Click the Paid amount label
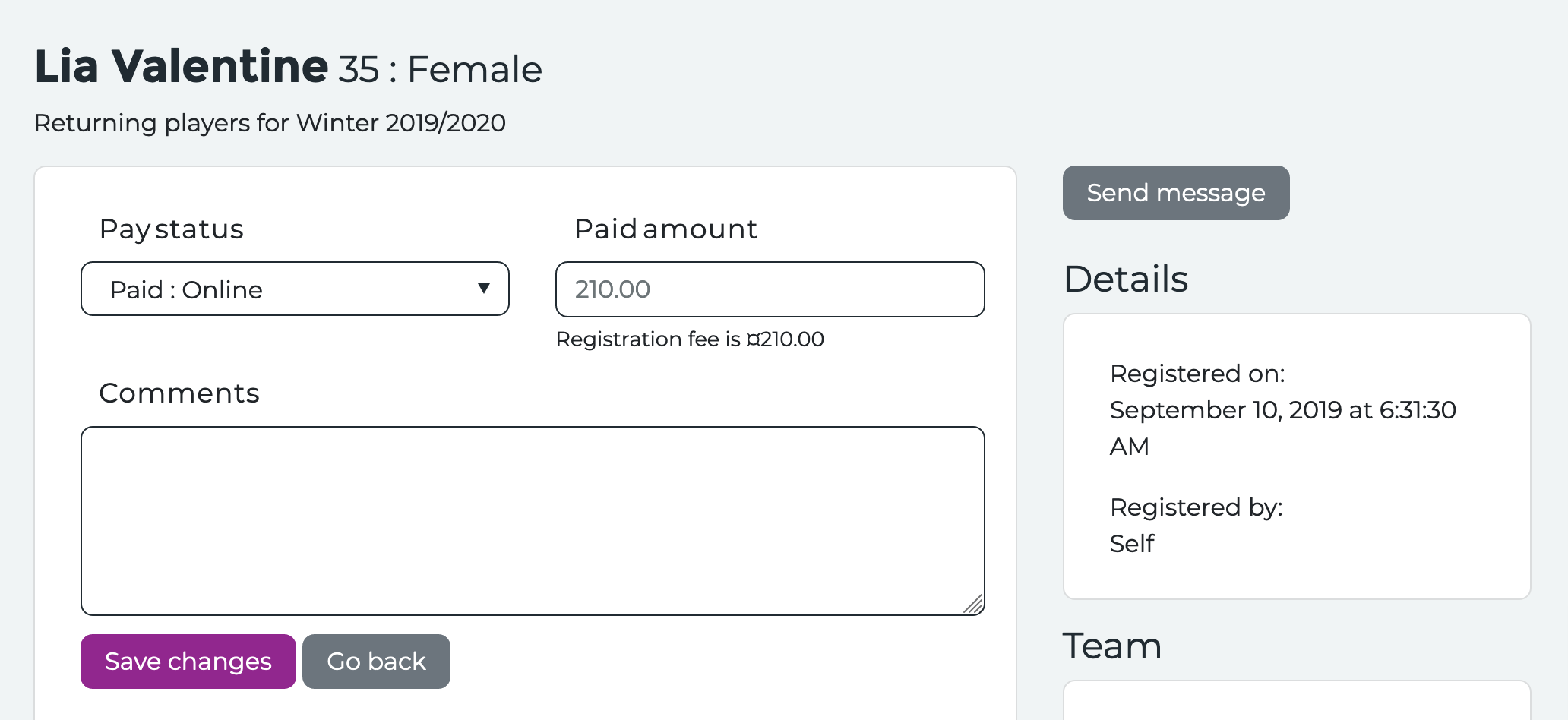1568x720 pixels. tap(665, 229)
